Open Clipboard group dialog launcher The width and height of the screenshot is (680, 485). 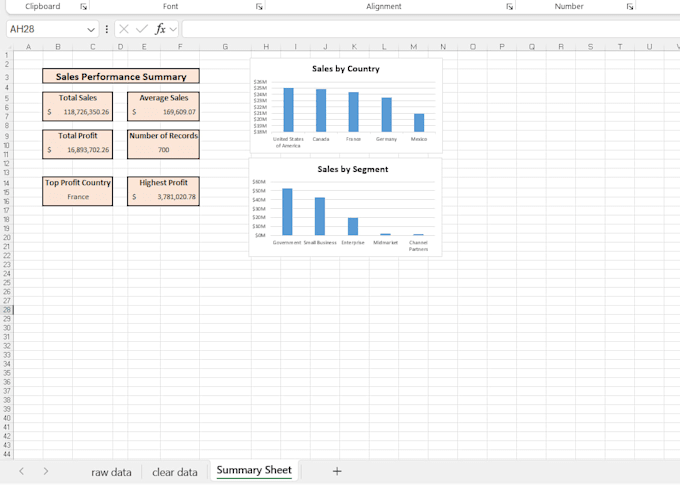83,7
